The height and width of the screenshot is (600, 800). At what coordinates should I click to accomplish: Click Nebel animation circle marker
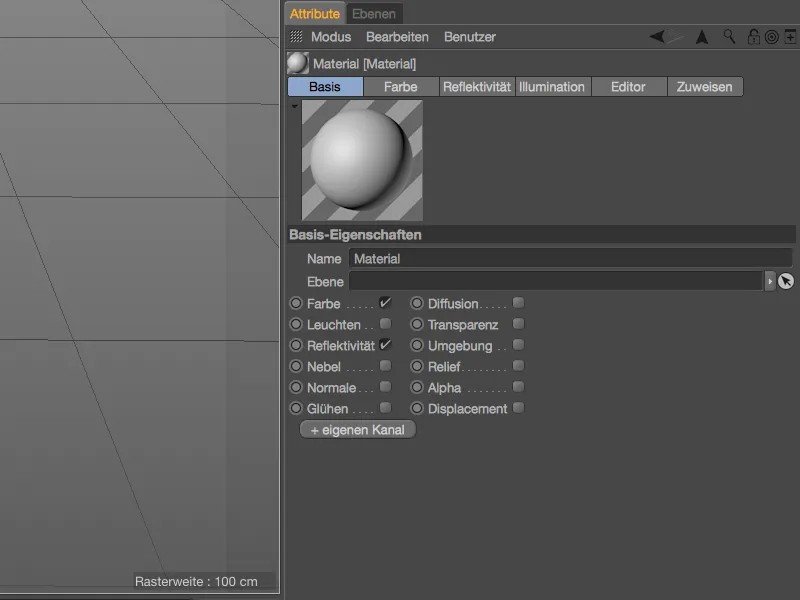pyautogui.click(x=296, y=366)
